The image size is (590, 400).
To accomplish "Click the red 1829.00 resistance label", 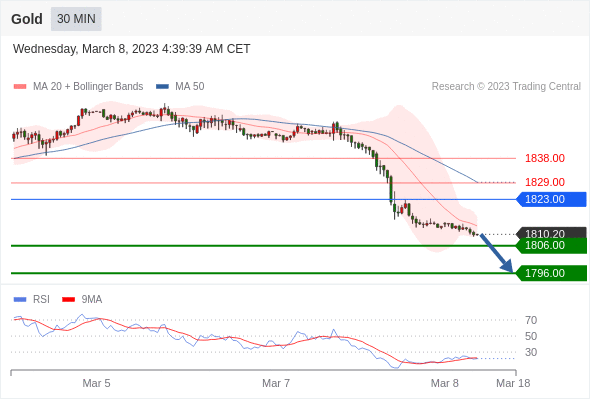I will pyautogui.click(x=545, y=183).
